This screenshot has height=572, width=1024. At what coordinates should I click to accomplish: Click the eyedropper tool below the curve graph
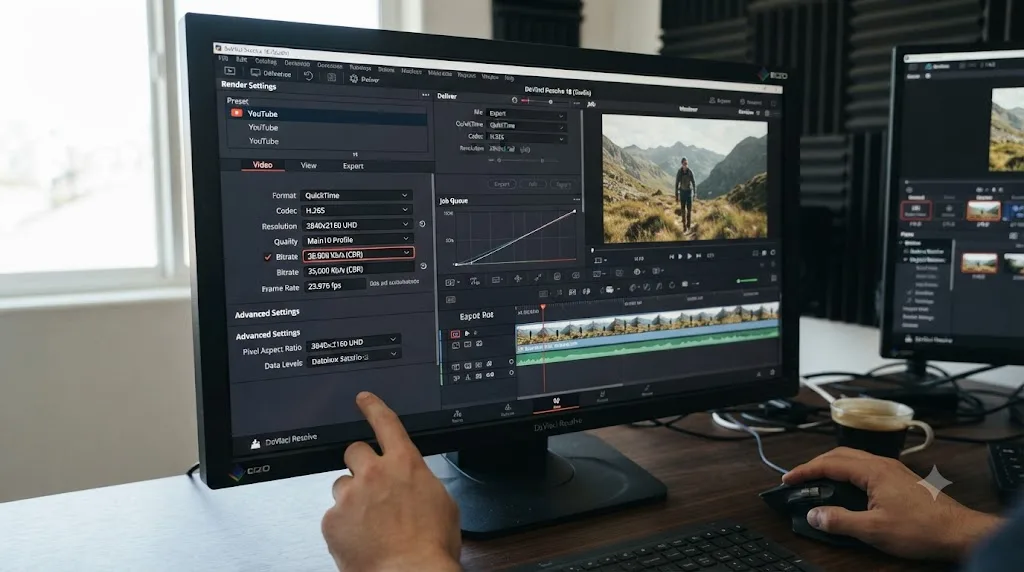coord(537,278)
